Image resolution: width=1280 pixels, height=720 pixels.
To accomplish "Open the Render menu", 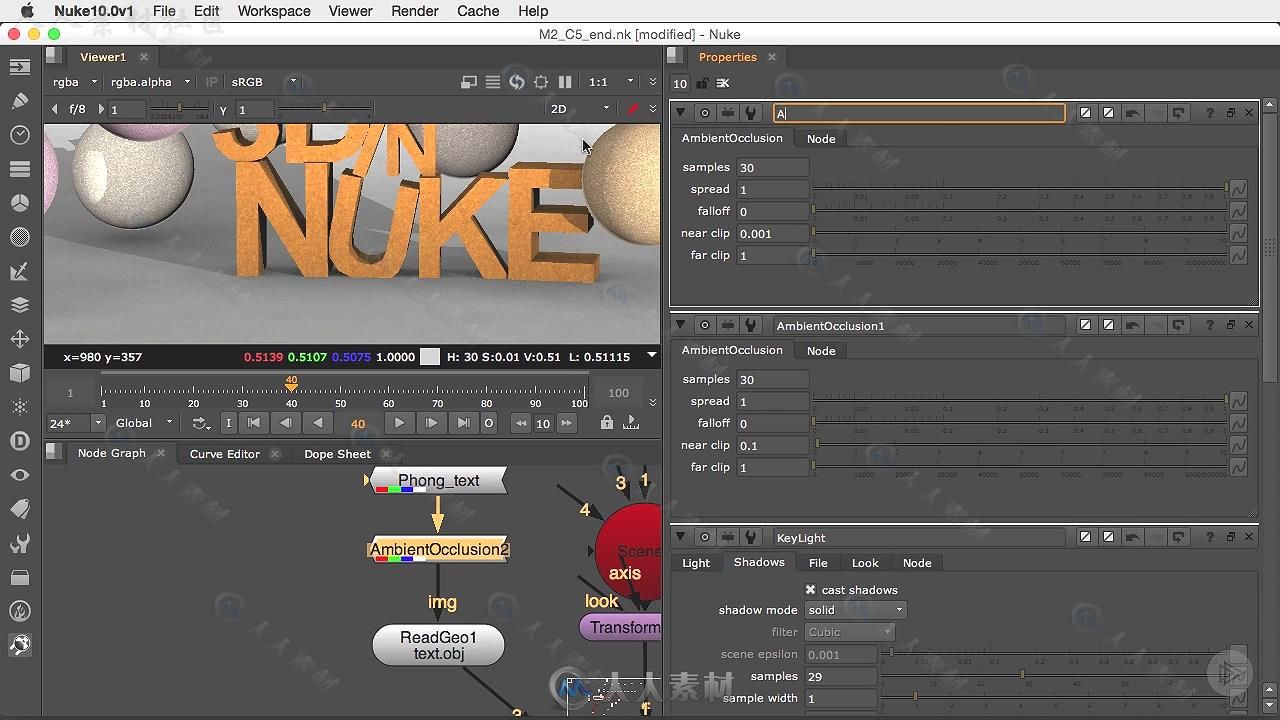I will [x=415, y=11].
